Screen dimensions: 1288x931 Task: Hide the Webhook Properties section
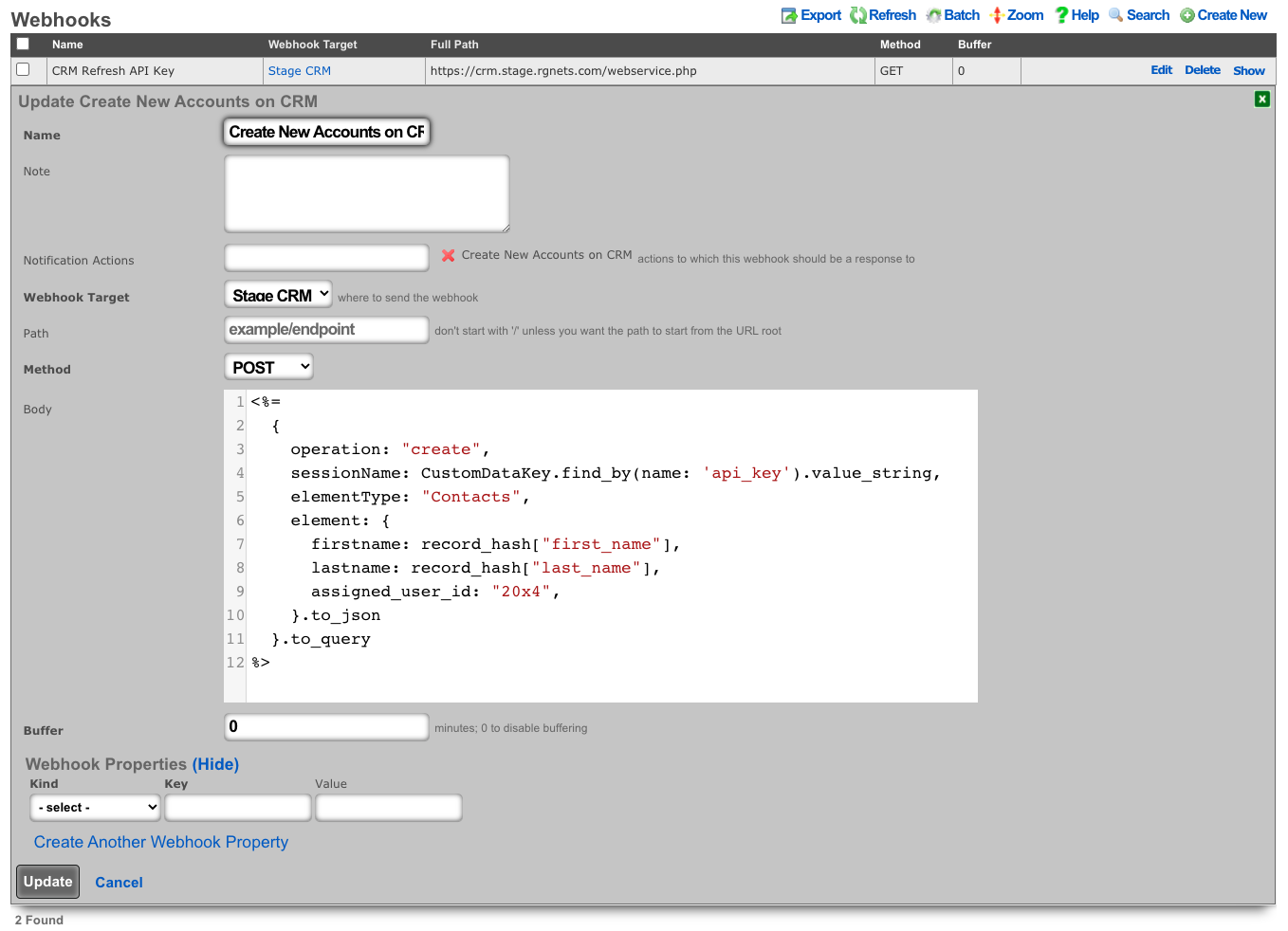215,764
